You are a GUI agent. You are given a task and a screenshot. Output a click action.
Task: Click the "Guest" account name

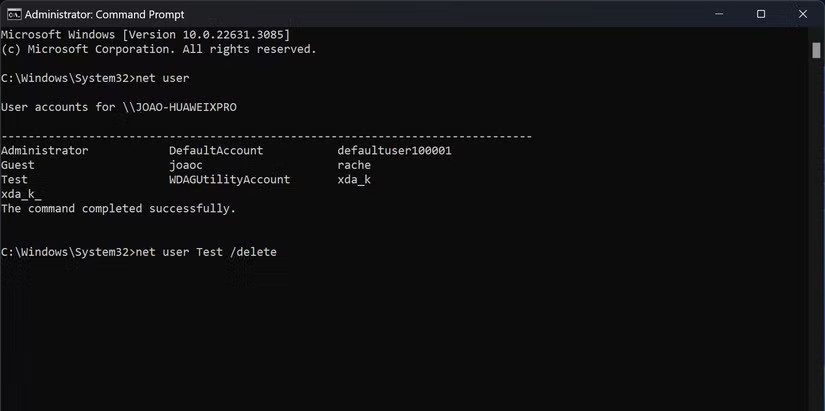click(x=20, y=165)
